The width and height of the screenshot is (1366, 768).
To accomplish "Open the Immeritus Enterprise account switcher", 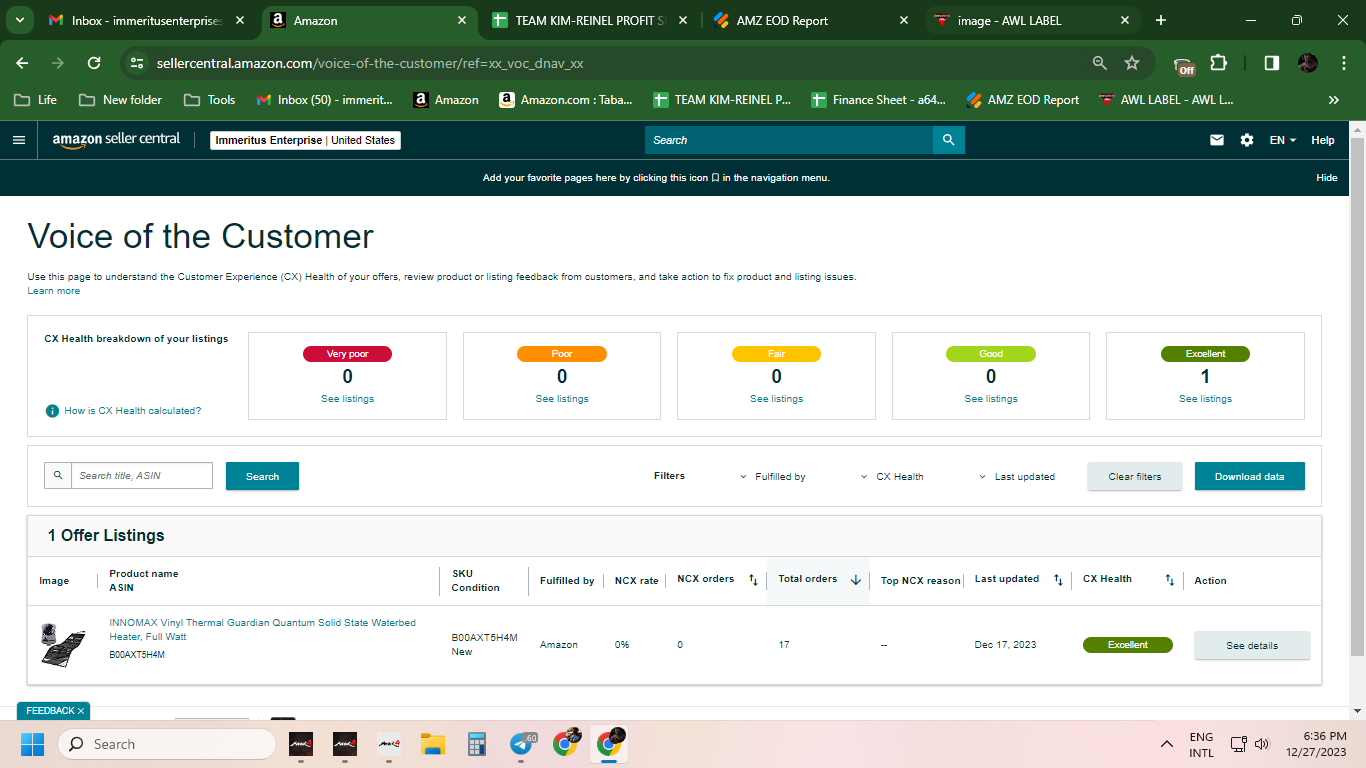I will [305, 140].
